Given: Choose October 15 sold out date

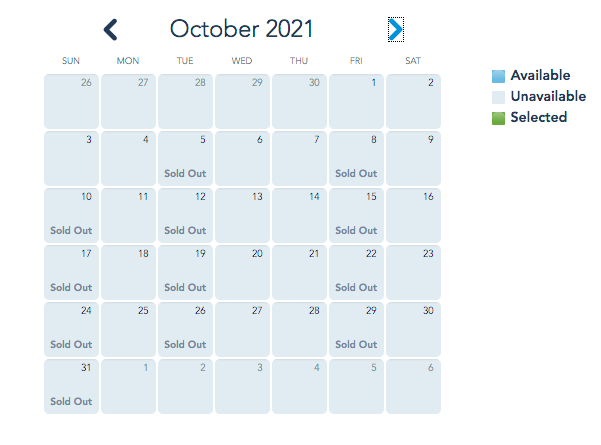Looking at the screenshot, I should tap(356, 214).
